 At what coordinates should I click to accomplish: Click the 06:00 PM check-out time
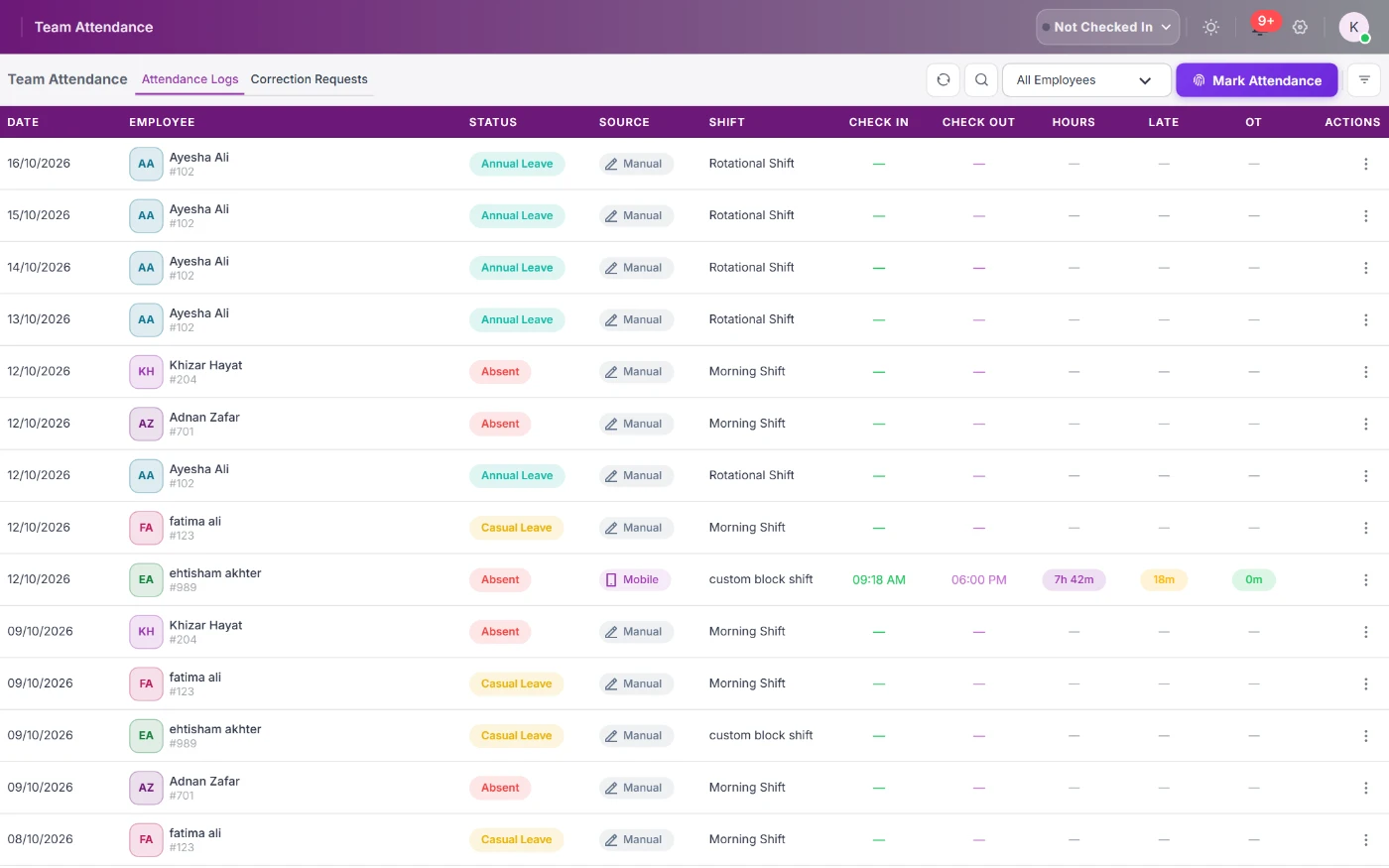pyautogui.click(x=979, y=580)
